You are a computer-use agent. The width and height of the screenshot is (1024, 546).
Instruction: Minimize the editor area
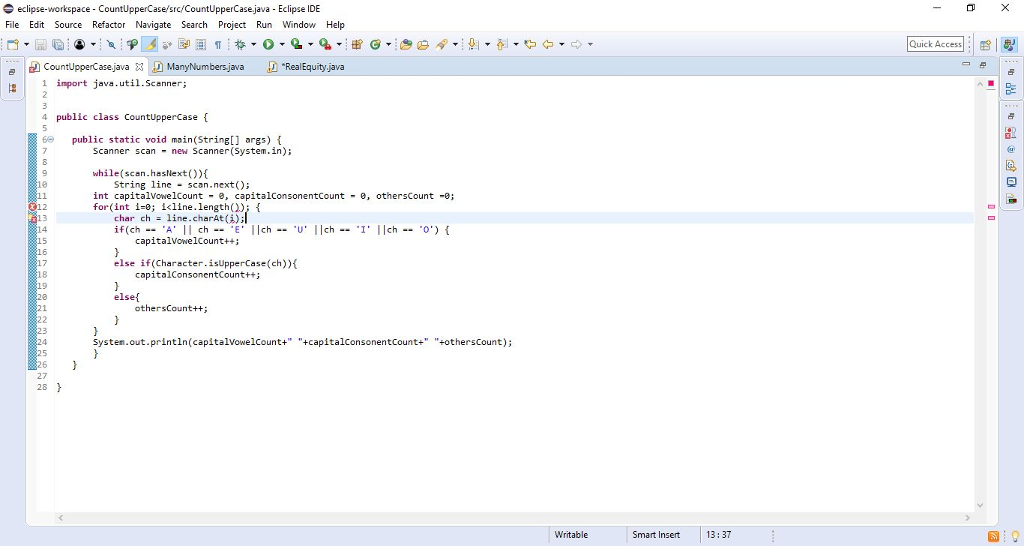[x=966, y=65]
